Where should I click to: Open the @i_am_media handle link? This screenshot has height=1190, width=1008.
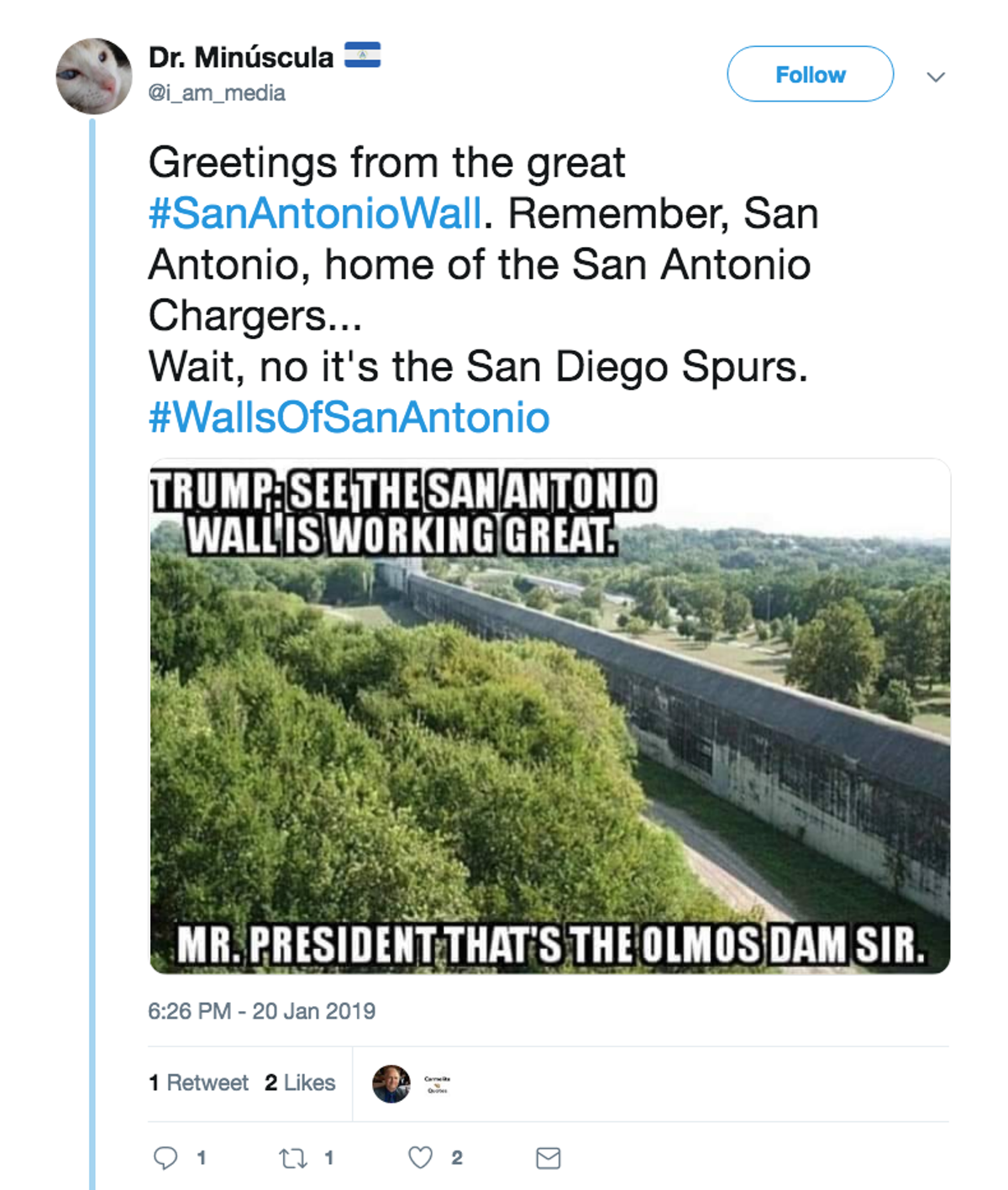[217, 93]
